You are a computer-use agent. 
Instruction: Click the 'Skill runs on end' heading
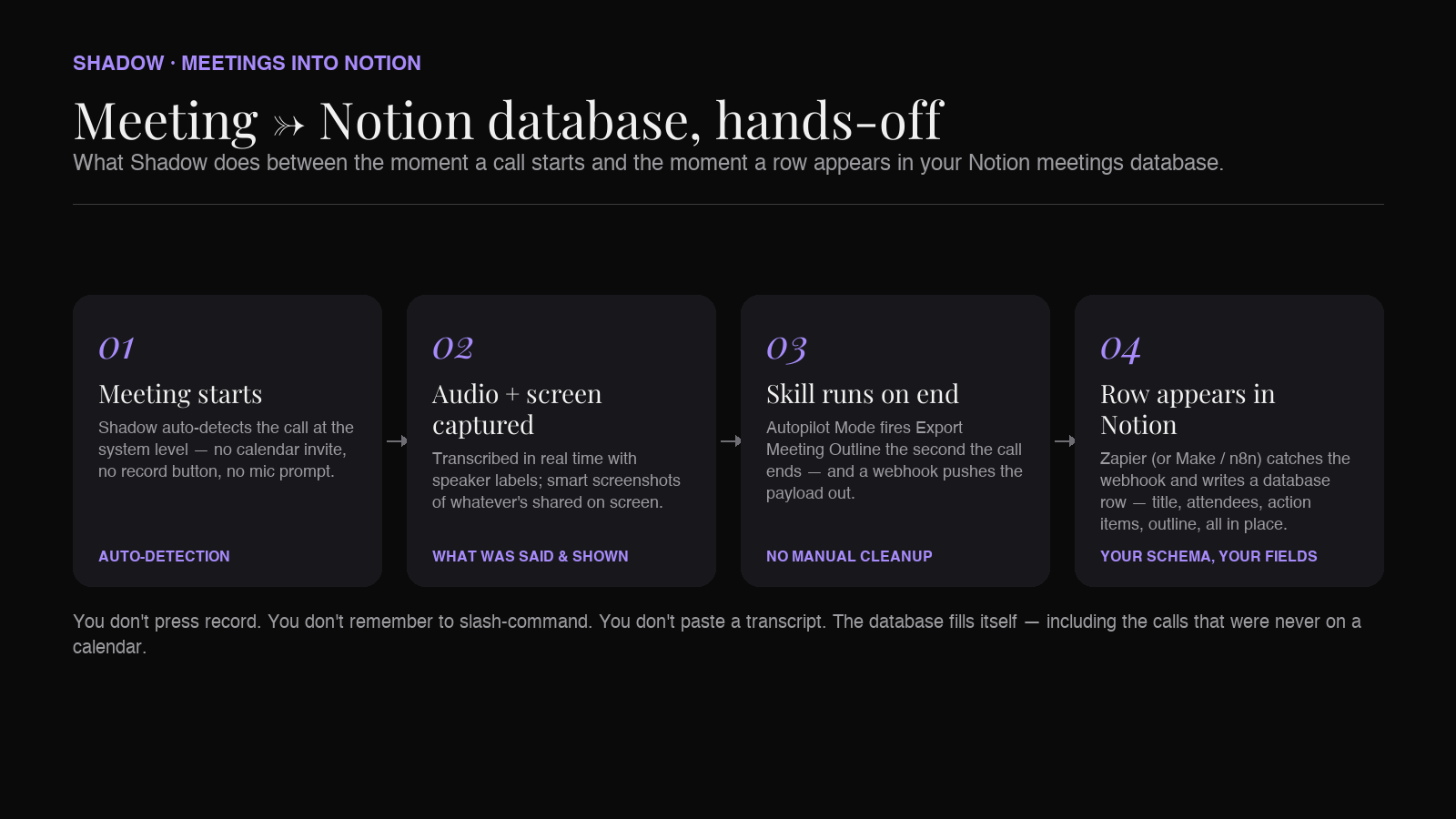[x=863, y=394]
